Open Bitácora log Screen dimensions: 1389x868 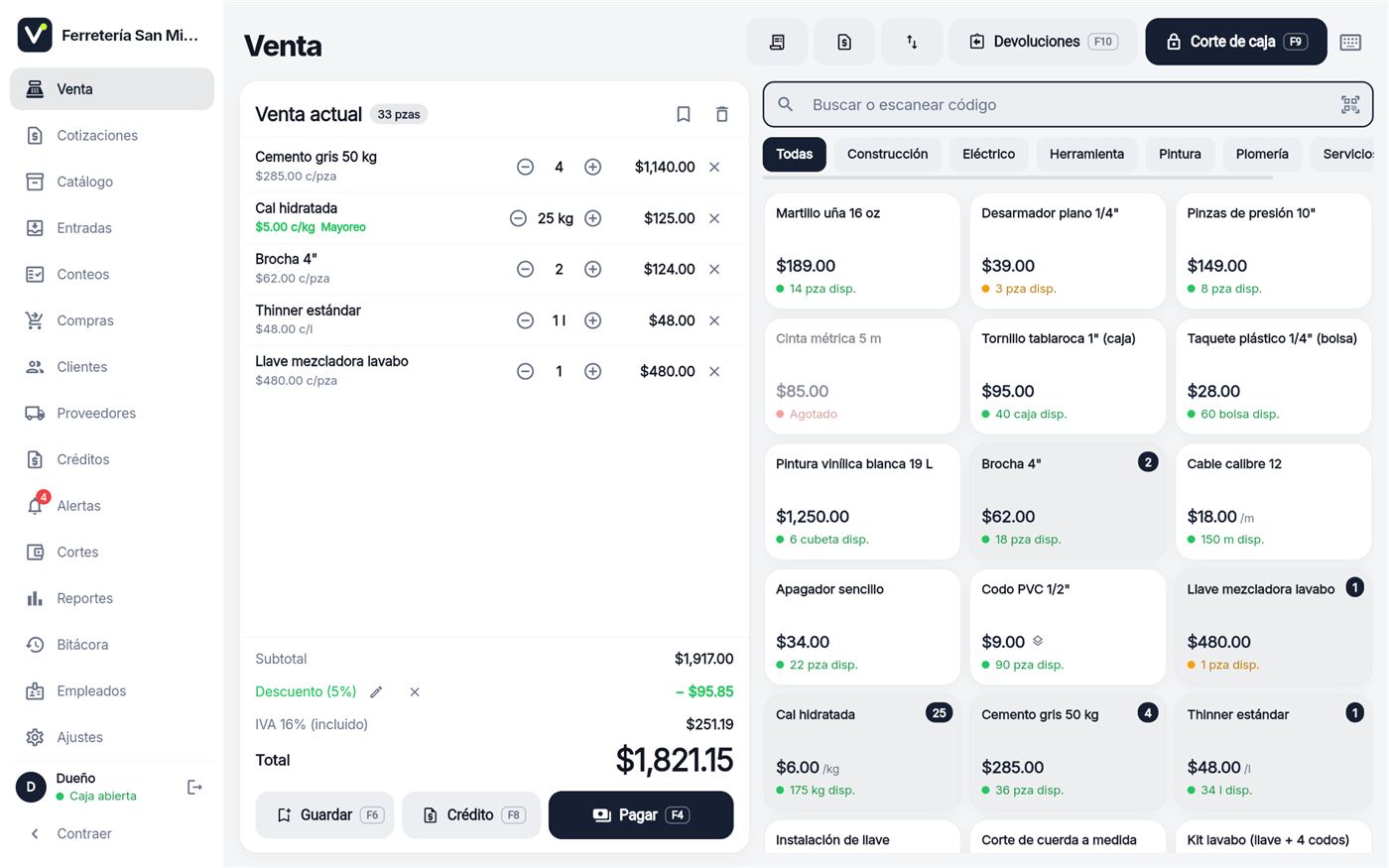click(112, 645)
